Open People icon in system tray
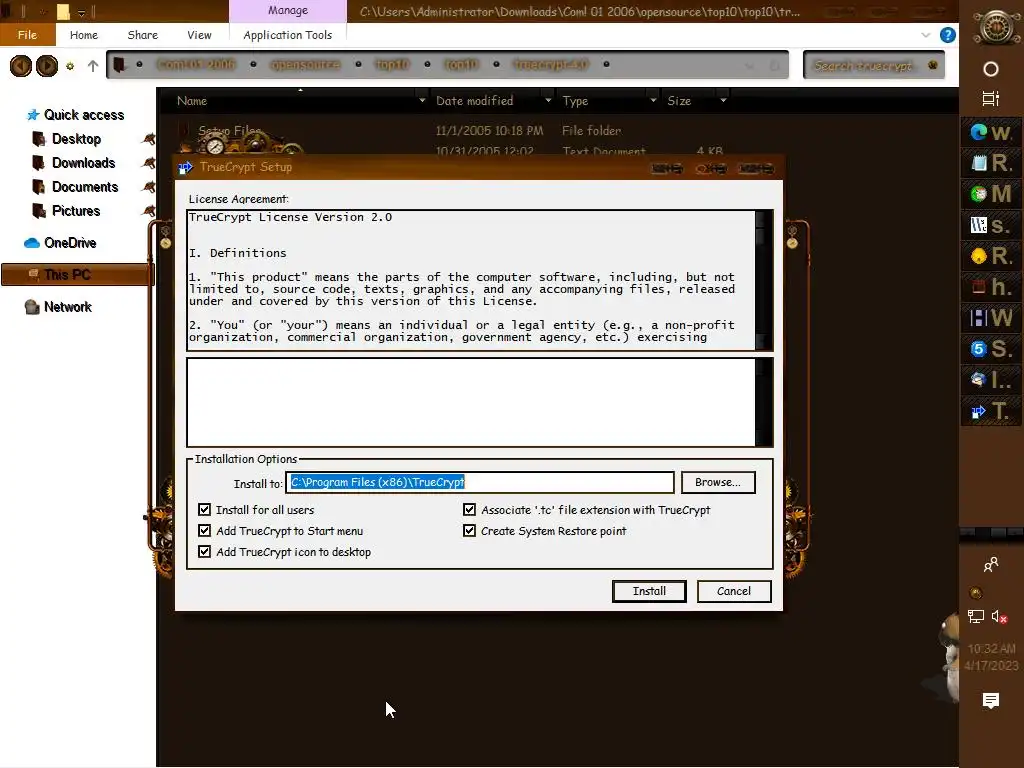 point(991,564)
